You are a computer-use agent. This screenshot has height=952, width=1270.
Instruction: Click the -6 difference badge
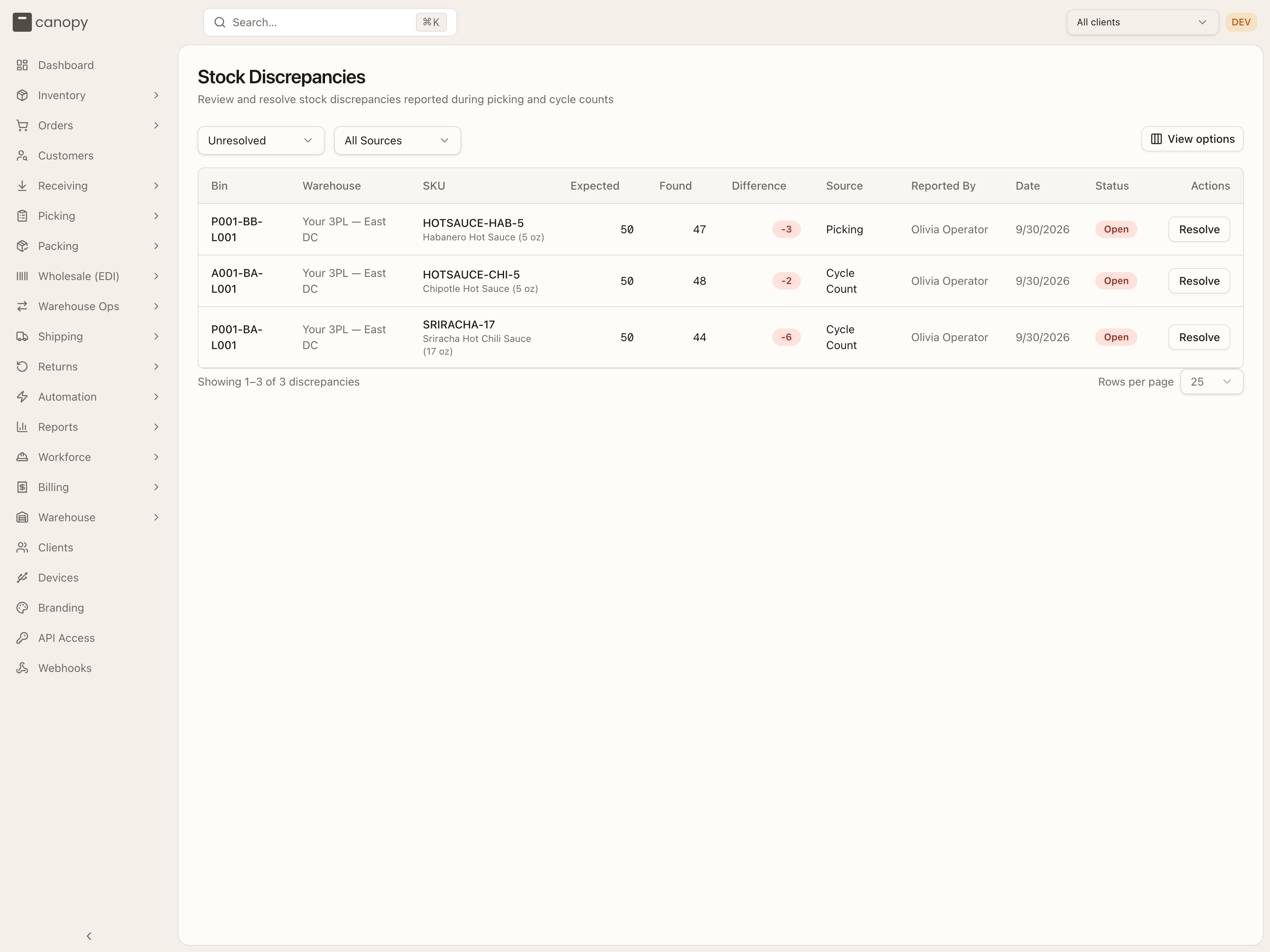pos(786,337)
